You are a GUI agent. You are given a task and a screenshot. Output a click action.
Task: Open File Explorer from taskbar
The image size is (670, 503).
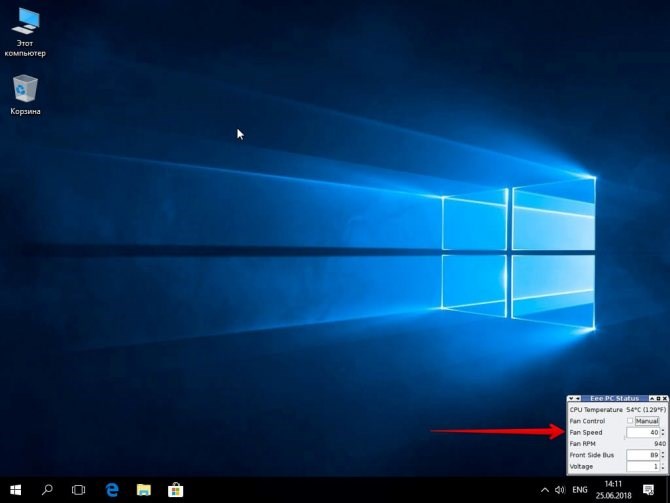coord(144,490)
